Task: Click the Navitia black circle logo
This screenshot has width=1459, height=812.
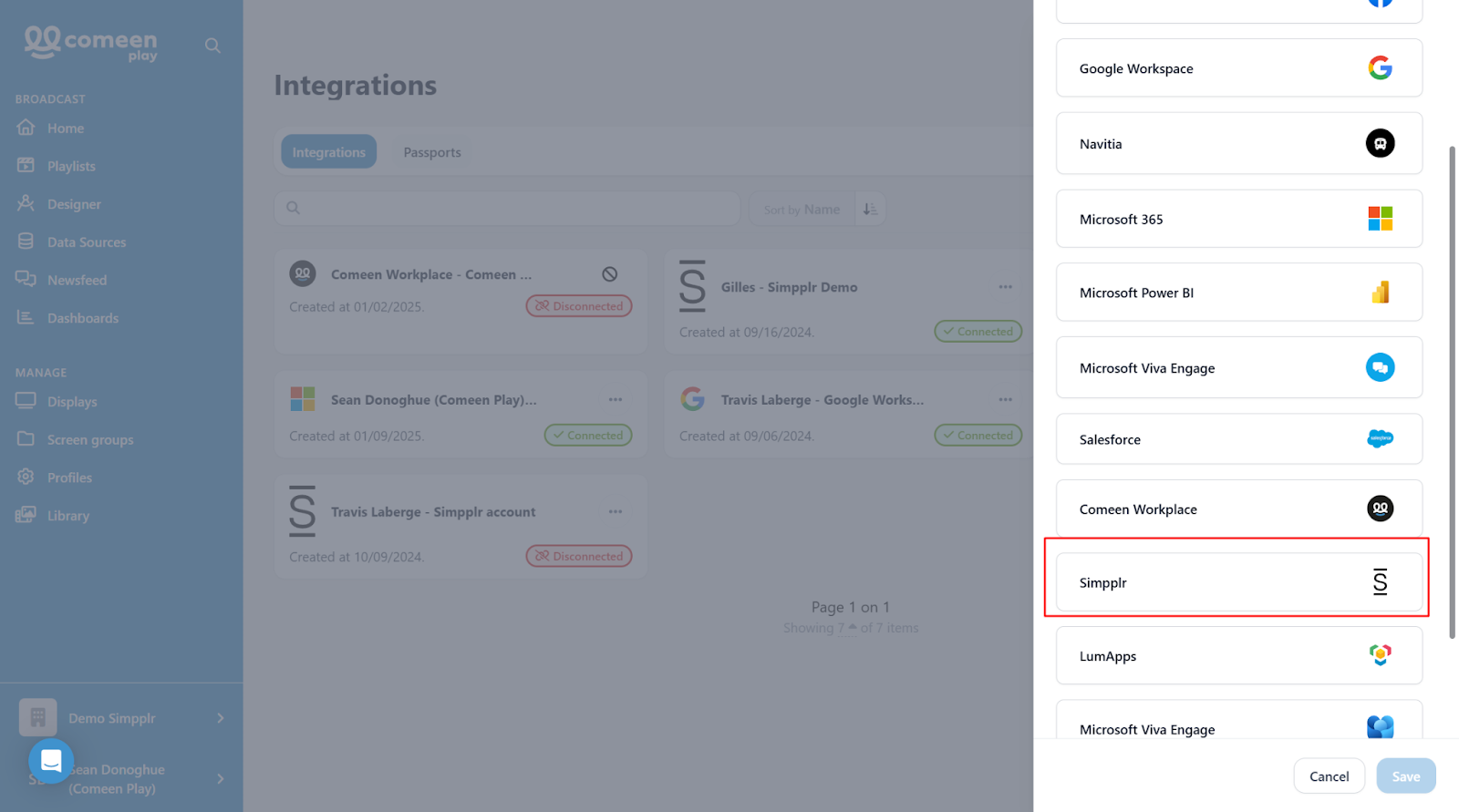Action: (x=1380, y=143)
